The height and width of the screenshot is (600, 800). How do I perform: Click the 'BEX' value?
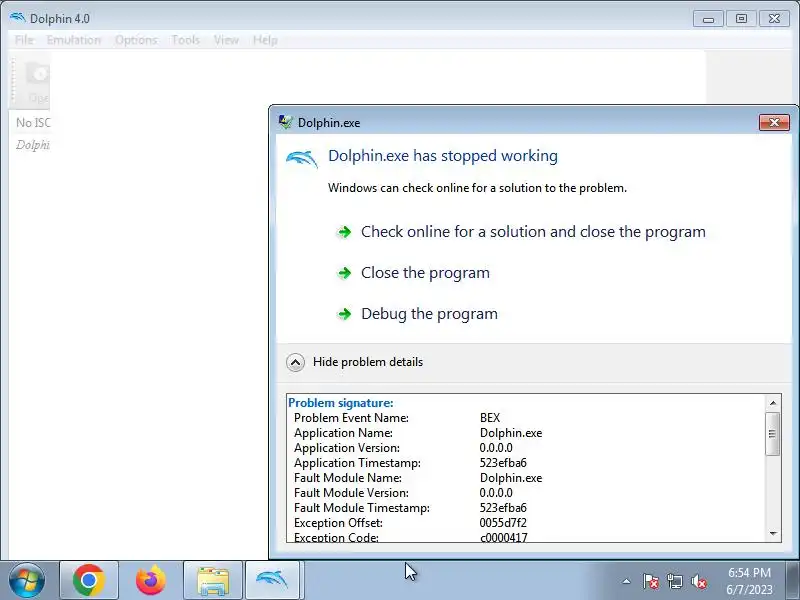point(490,418)
